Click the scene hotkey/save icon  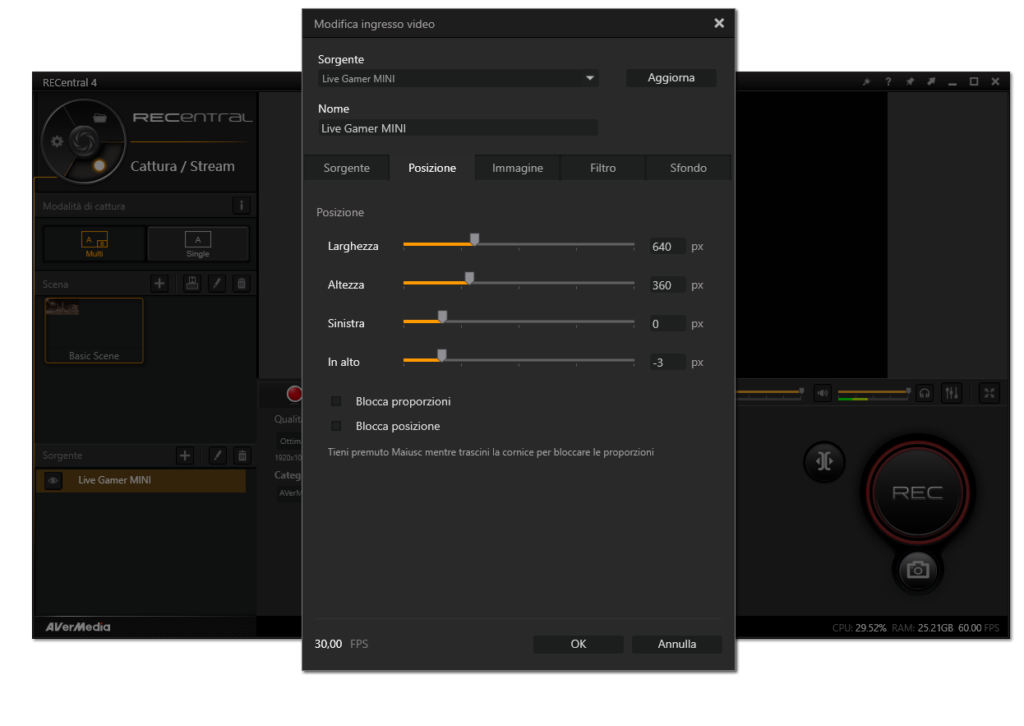click(192, 283)
